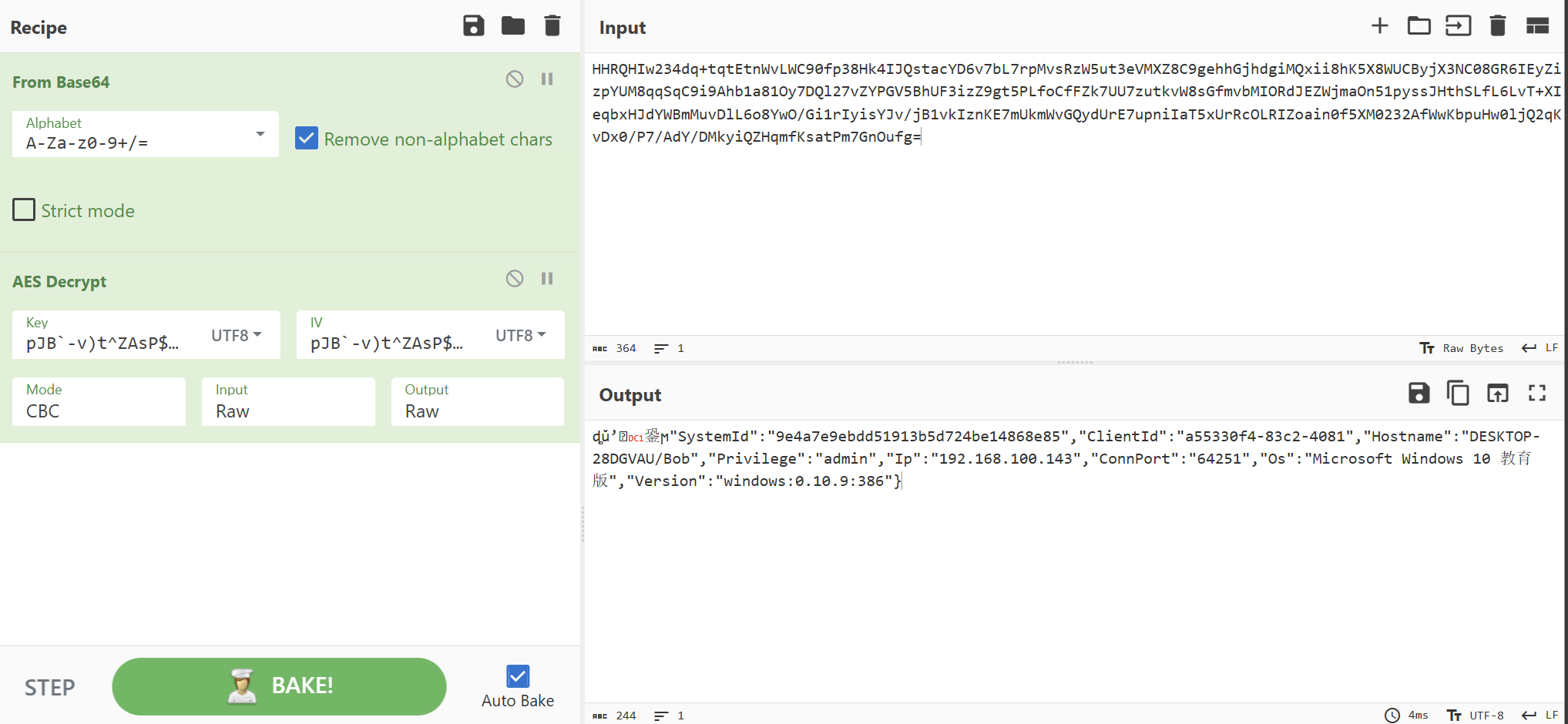Toggle the Auto Bake checkbox

point(518,676)
